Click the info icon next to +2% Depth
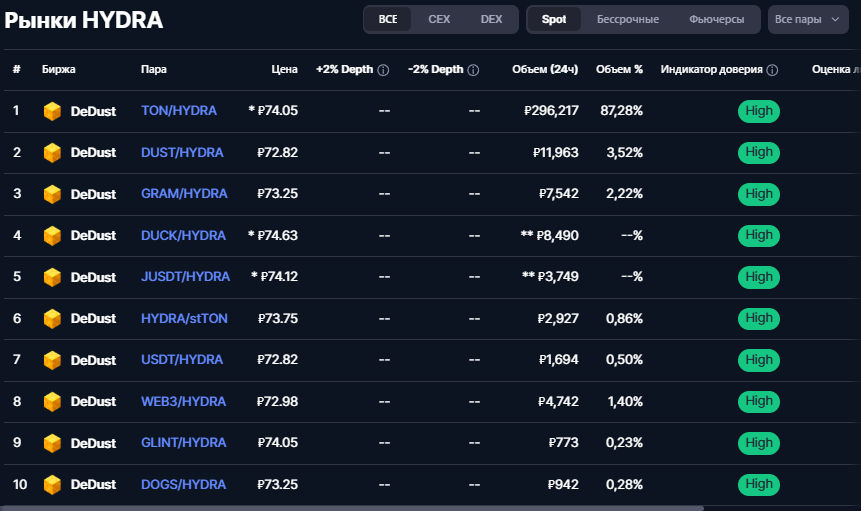The height and width of the screenshot is (511, 861). (383, 70)
